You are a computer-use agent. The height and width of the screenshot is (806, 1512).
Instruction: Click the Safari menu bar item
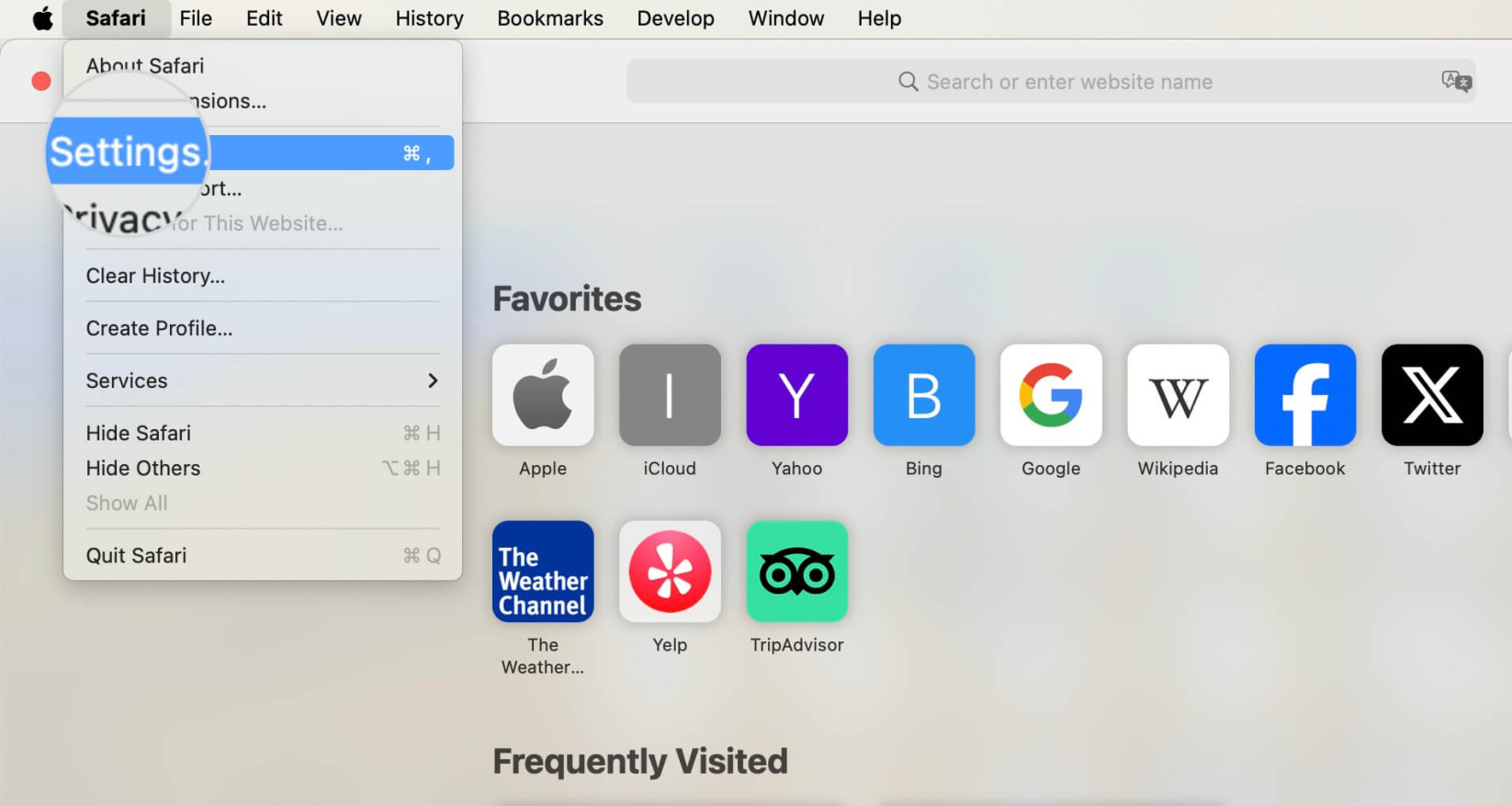116,18
